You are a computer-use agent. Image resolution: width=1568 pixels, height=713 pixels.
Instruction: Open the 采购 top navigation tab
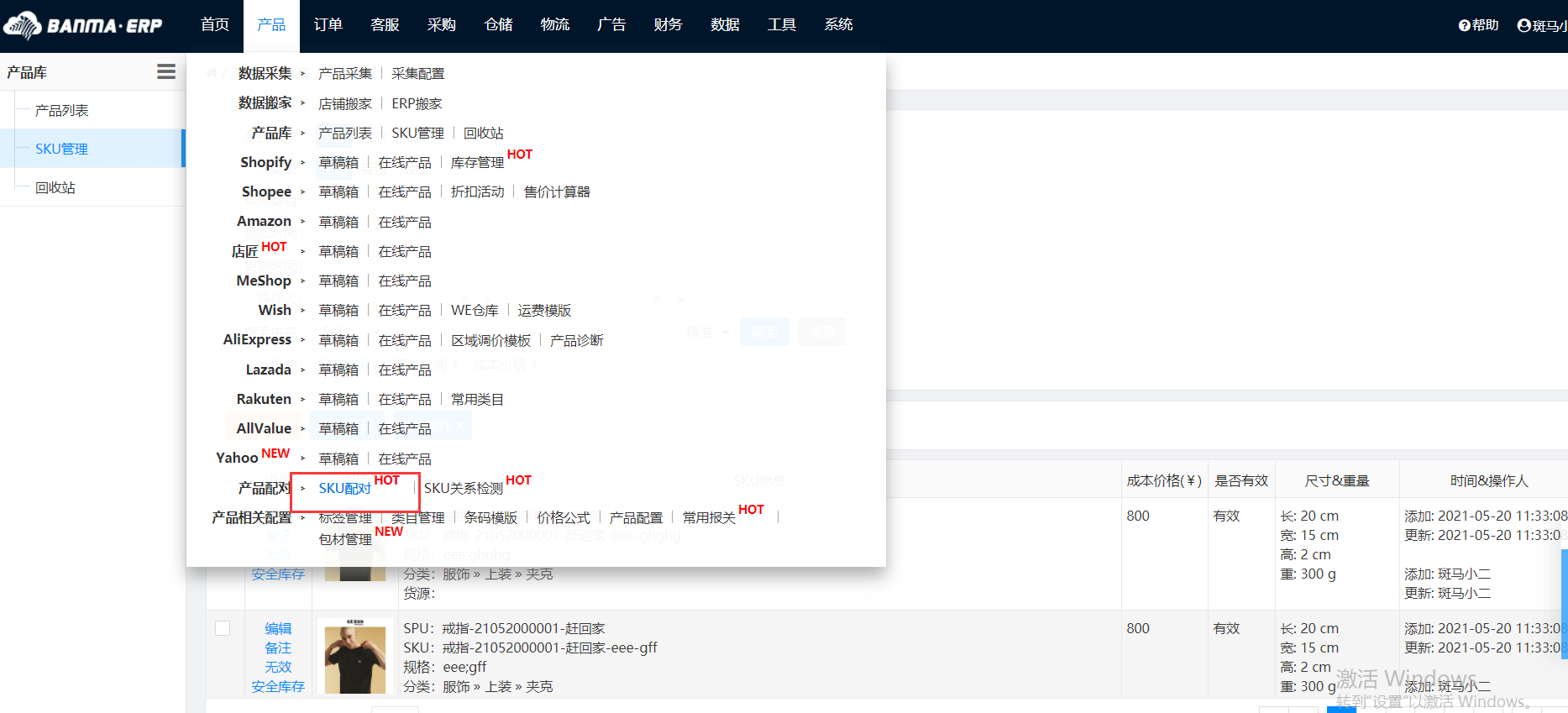(442, 25)
